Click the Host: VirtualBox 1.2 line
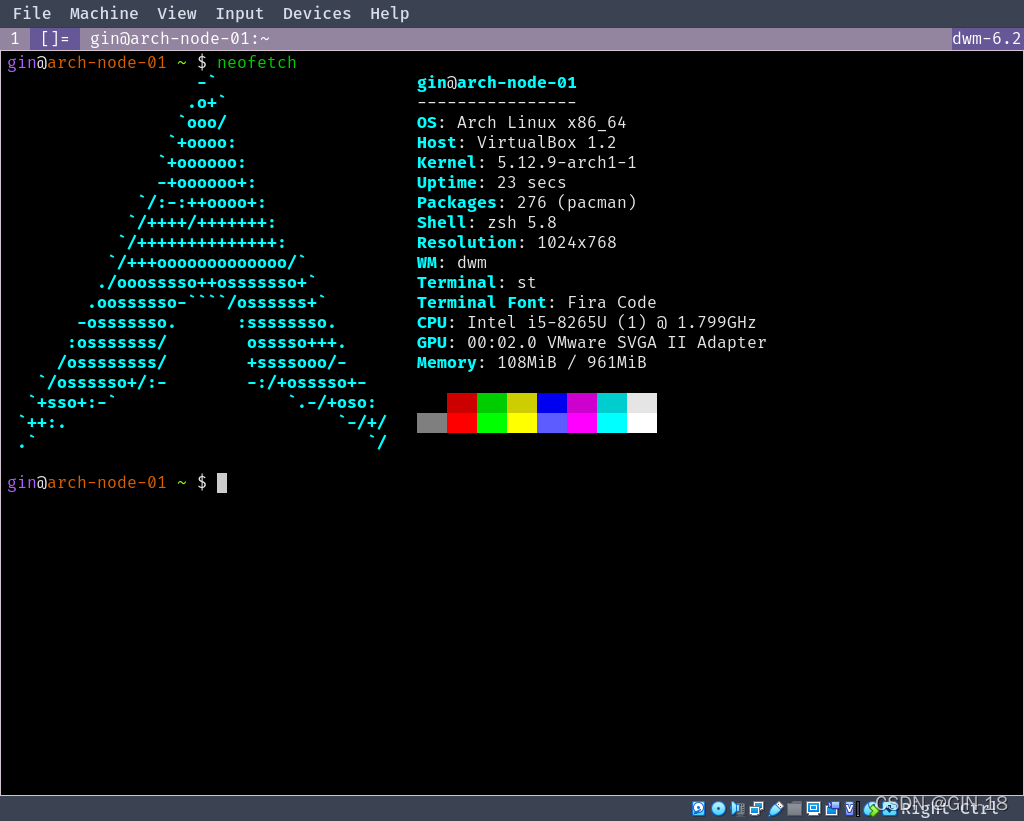 point(516,142)
